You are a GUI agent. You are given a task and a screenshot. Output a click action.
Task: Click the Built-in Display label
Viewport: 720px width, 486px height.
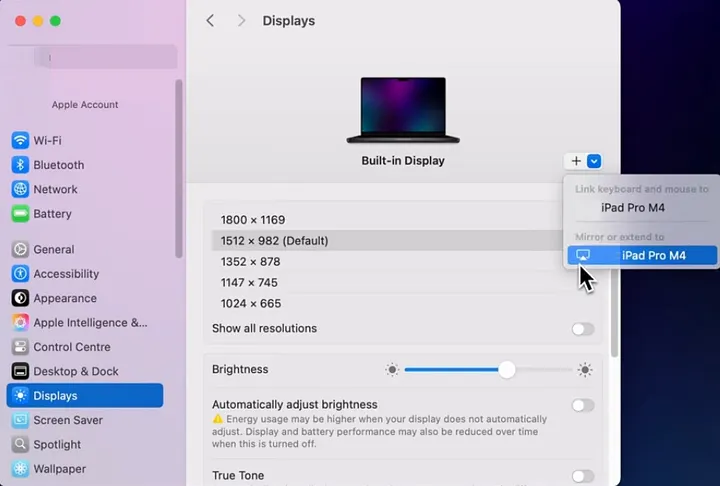[403, 160]
